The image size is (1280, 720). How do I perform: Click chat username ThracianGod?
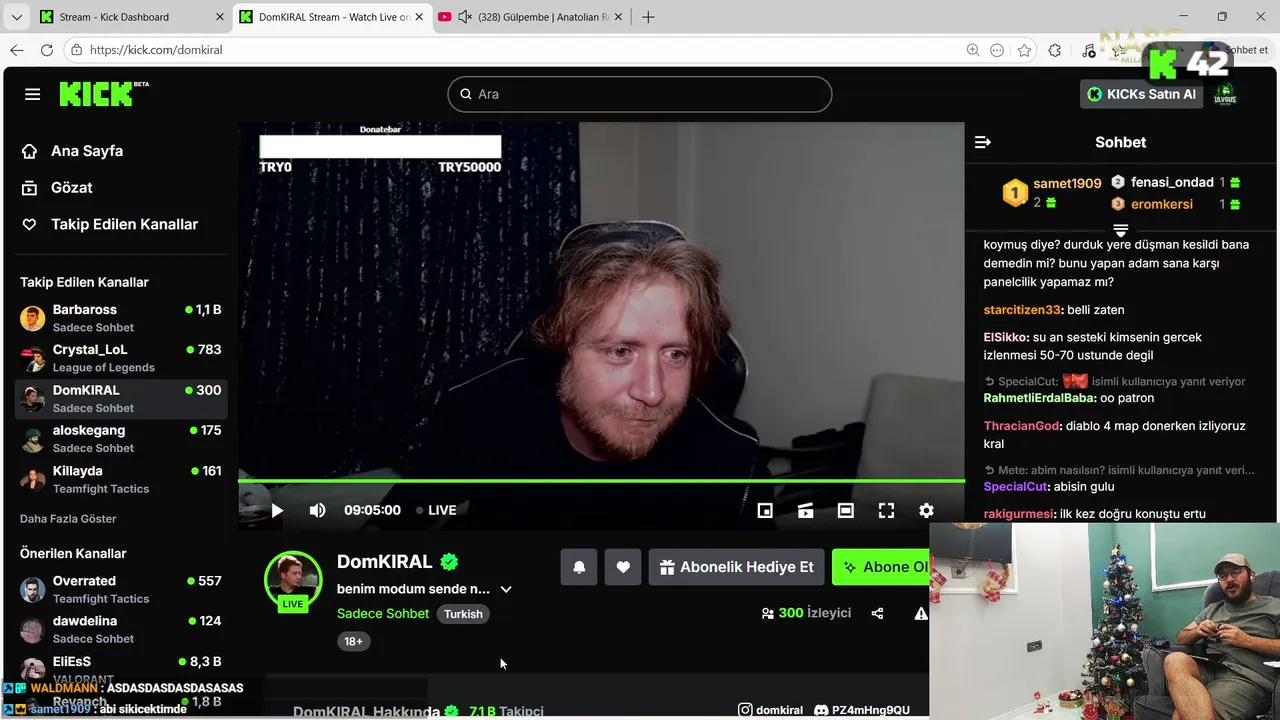tap(1021, 426)
